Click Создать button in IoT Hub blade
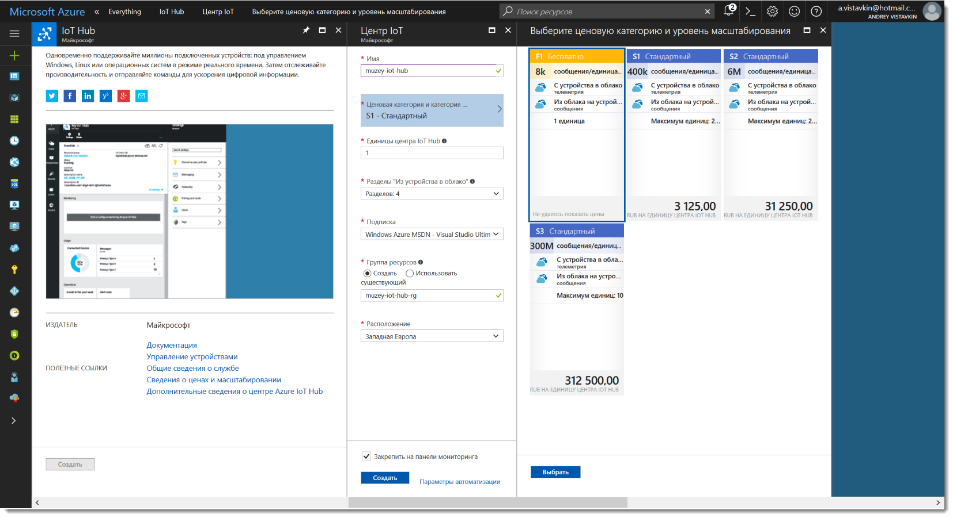Screen dimensions: 953x518 (70, 464)
